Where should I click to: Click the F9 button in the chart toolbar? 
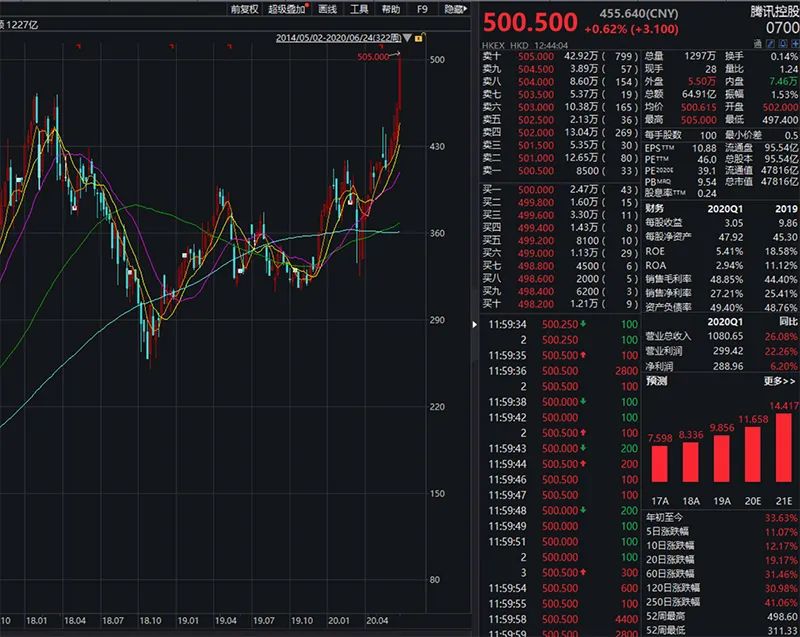pos(422,9)
